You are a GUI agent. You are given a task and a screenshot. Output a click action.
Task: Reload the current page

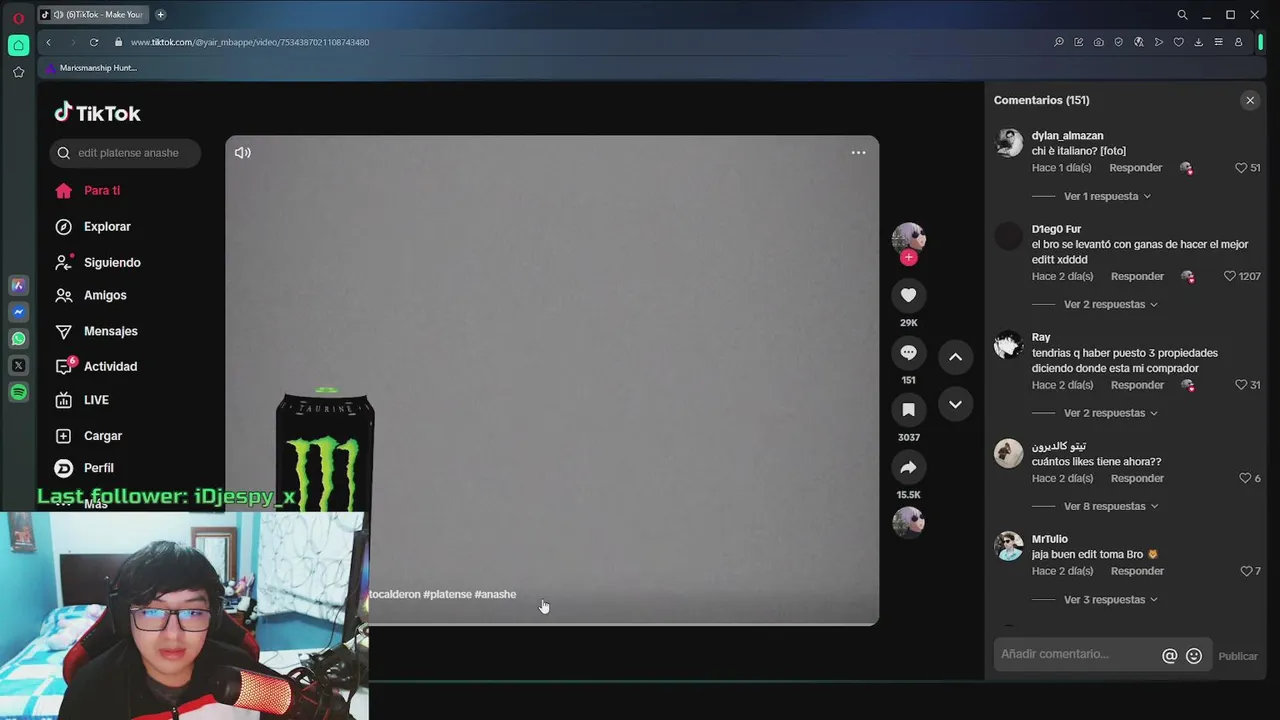click(94, 42)
